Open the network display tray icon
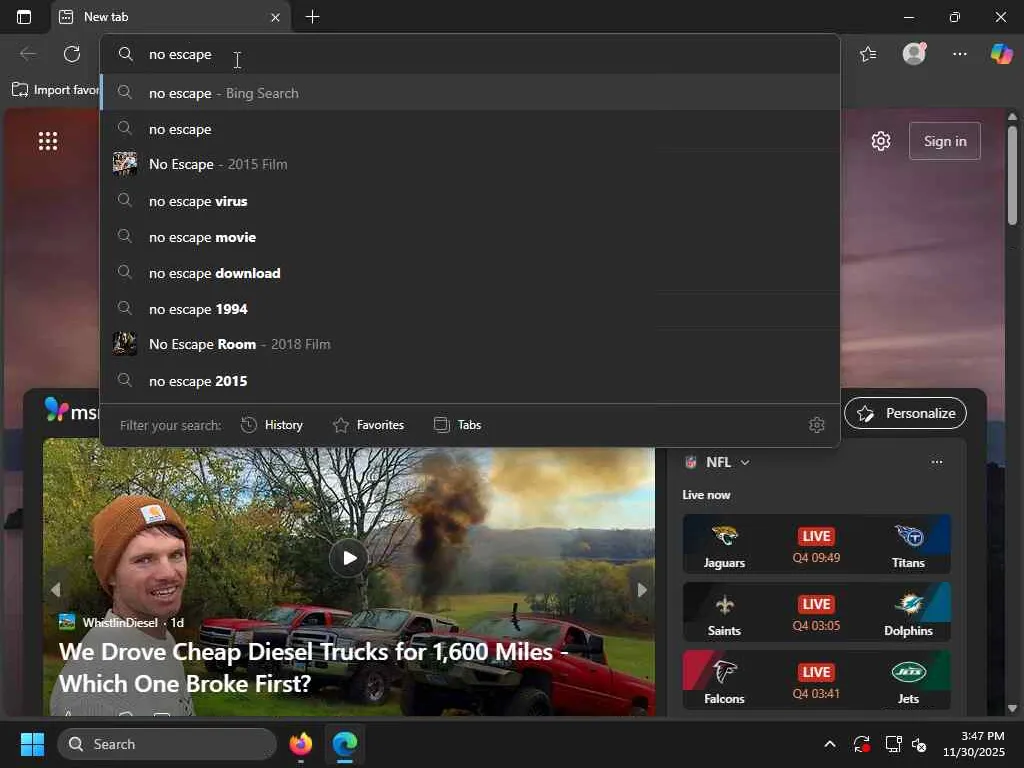 893,744
